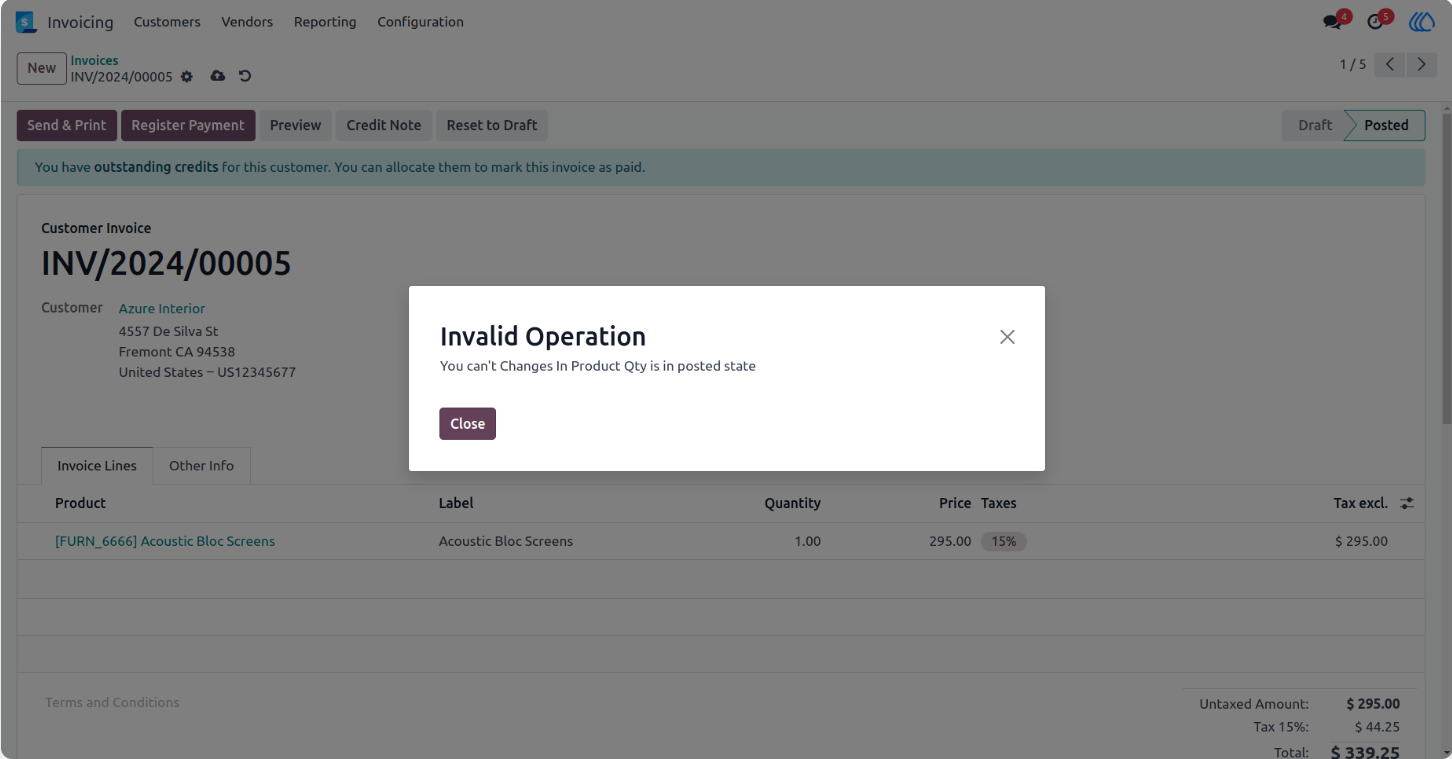Click the Credit Note button
This screenshot has width=1452, height=759.
coord(384,125)
